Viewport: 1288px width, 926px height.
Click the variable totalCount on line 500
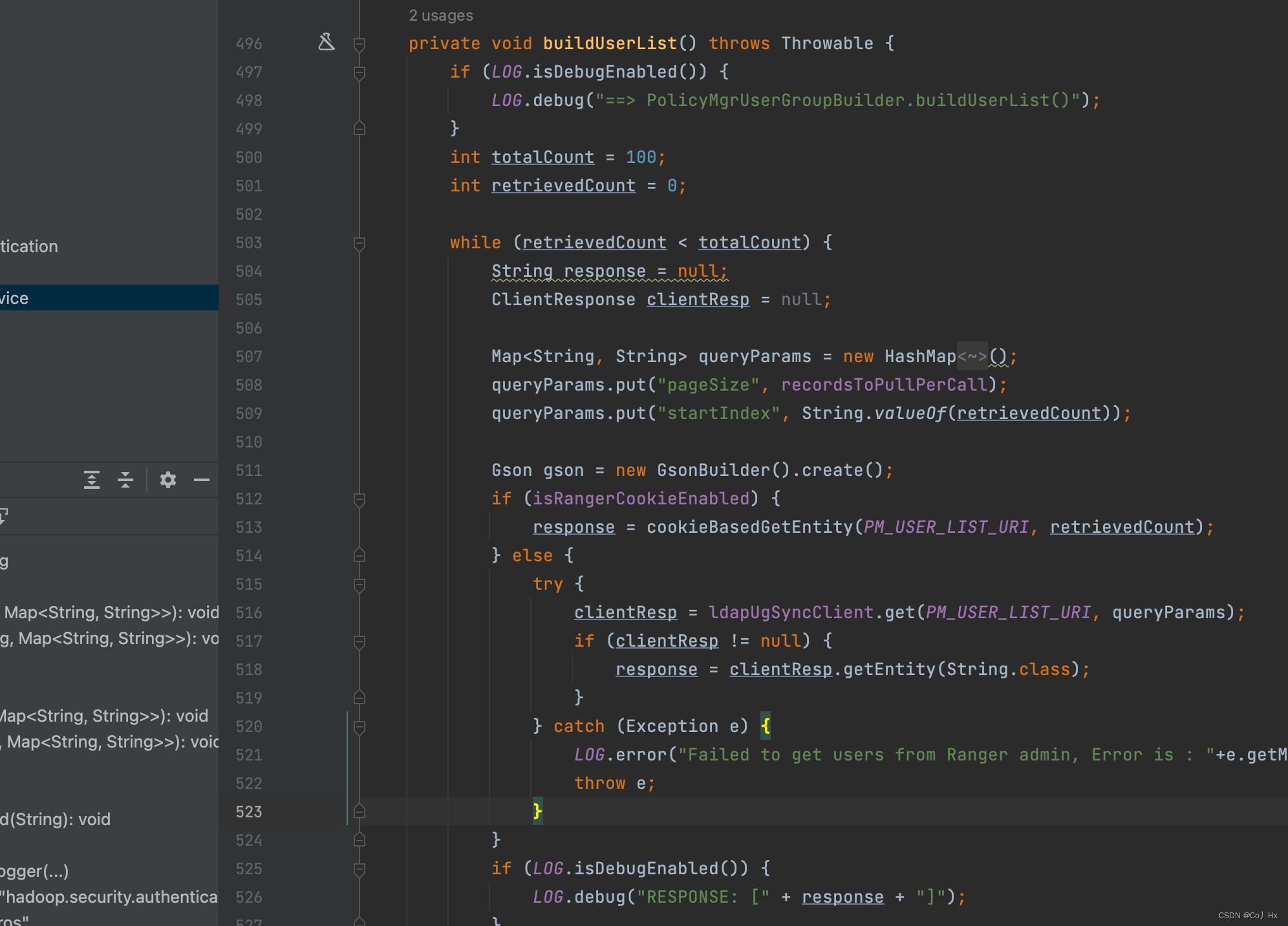point(542,157)
